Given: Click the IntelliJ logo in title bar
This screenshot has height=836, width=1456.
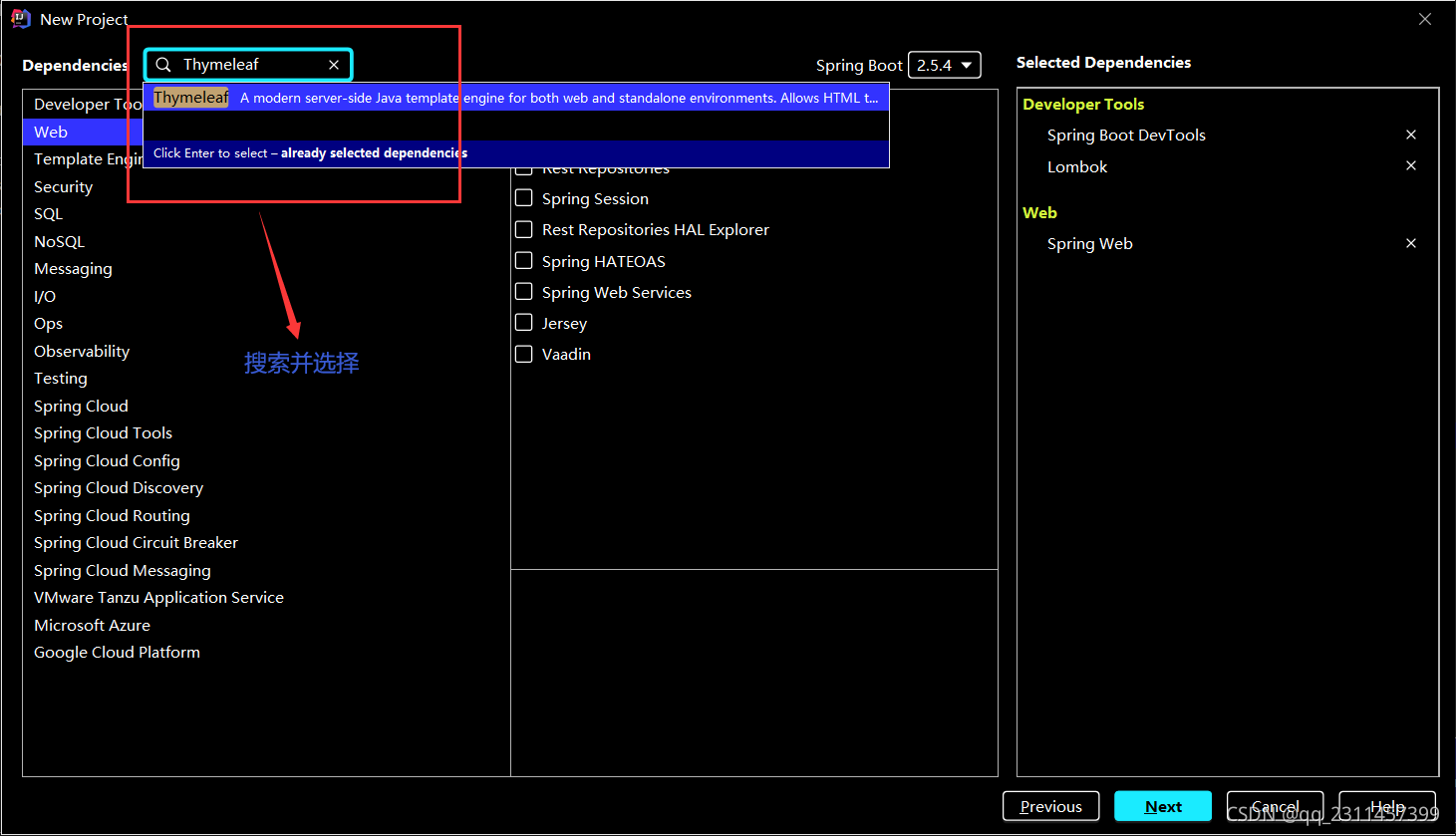Looking at the screenshot, I should [x=21, y=19].
